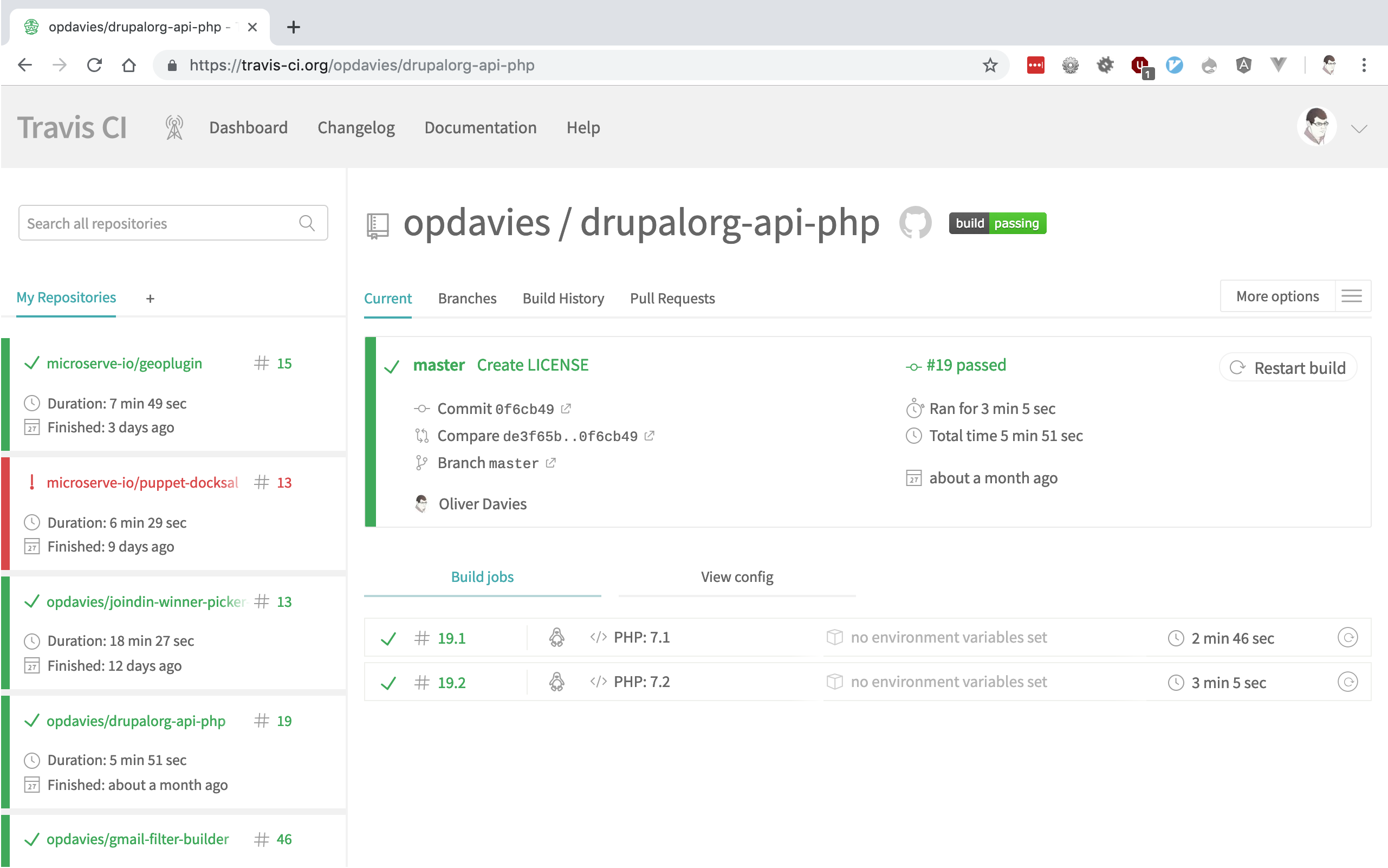This screenshot has height=868, width=1388.
Task: Open the More options hamburger menu
Action: (1352, 296)
